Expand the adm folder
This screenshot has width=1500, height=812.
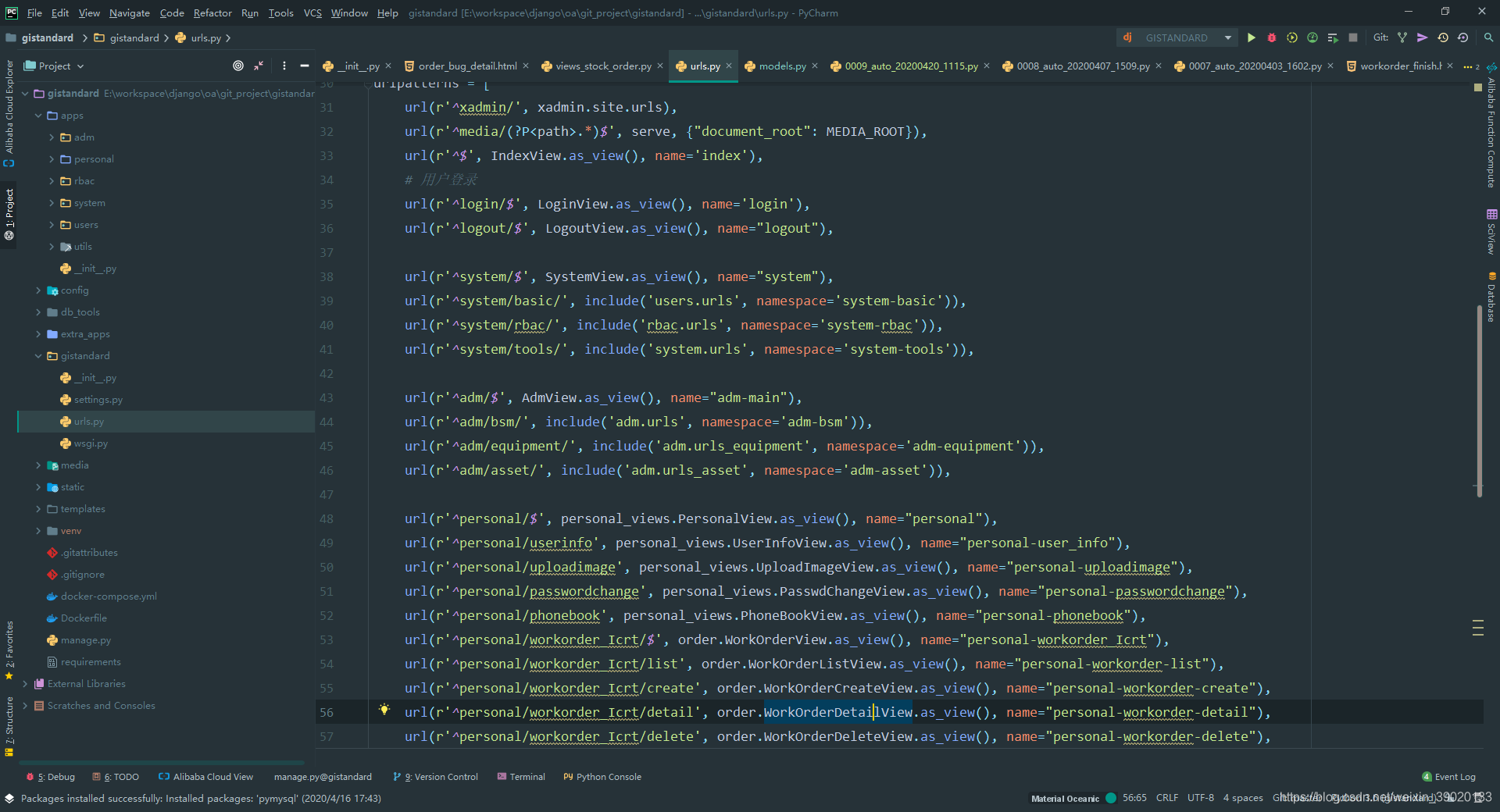point(52,137)
